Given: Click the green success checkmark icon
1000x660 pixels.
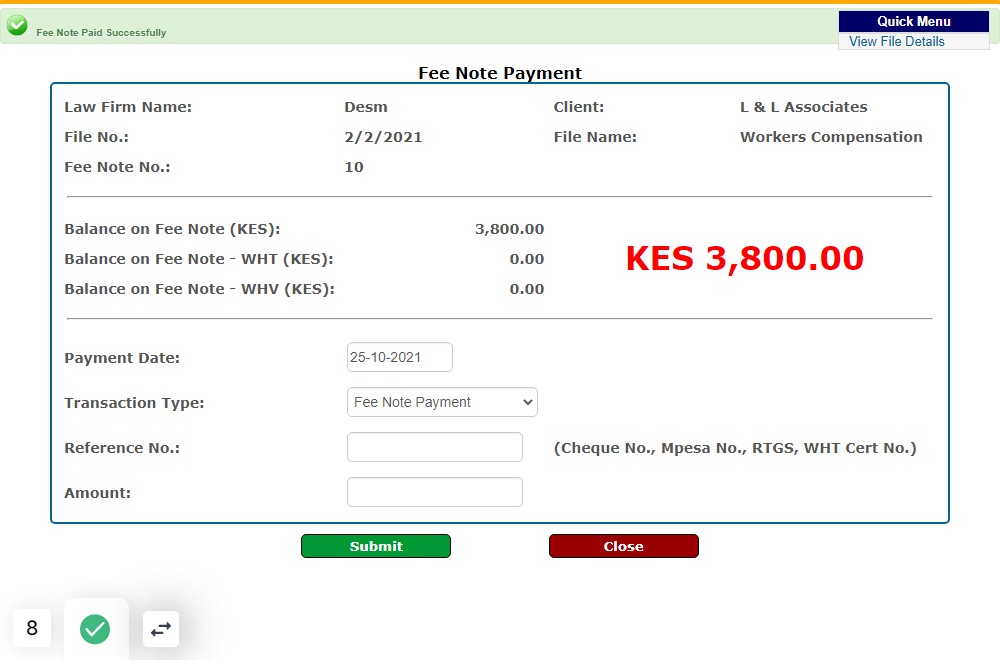Looking at the screenshot, I should coord(17,25).
